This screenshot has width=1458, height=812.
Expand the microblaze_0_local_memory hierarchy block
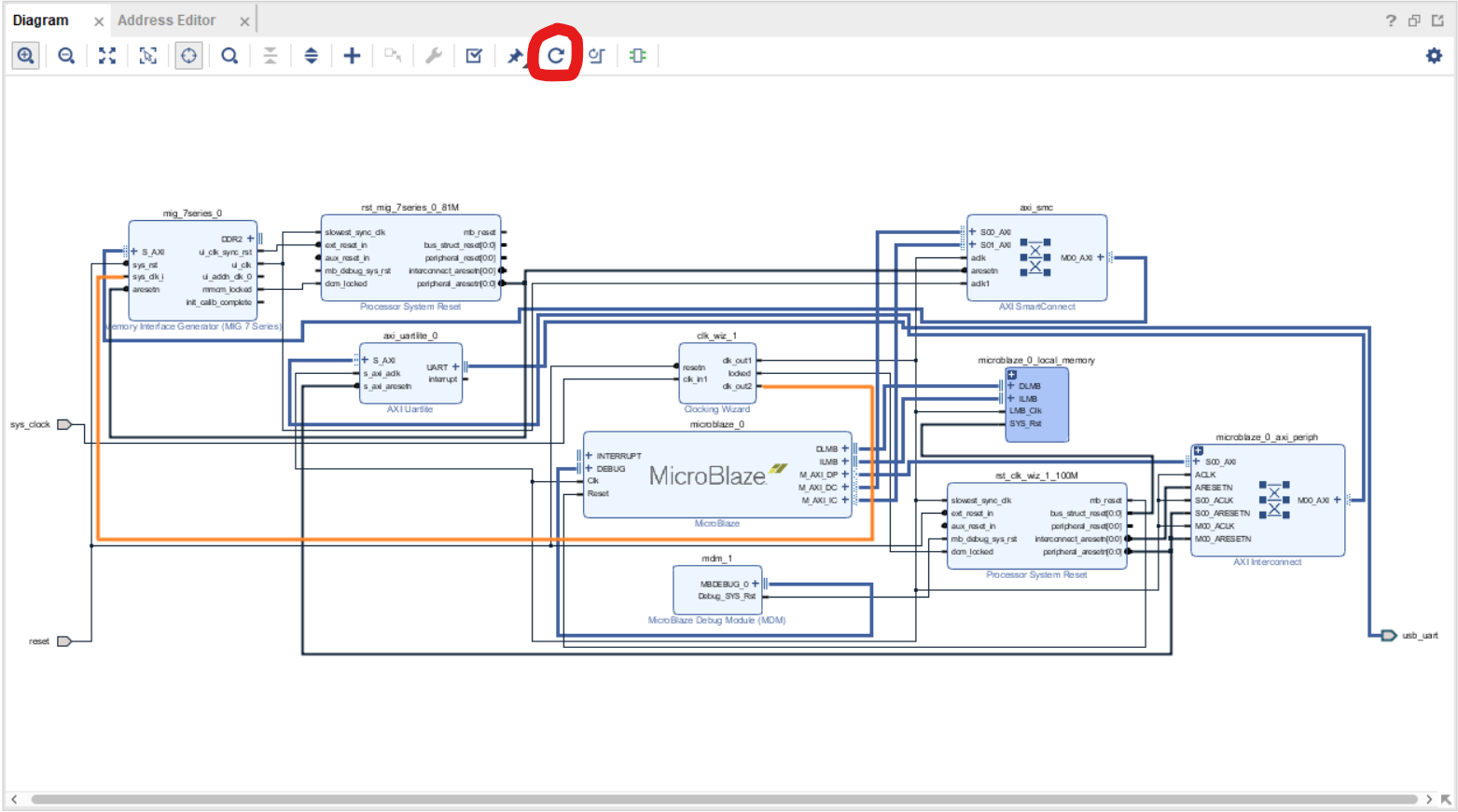click(x=1011, y=374)
